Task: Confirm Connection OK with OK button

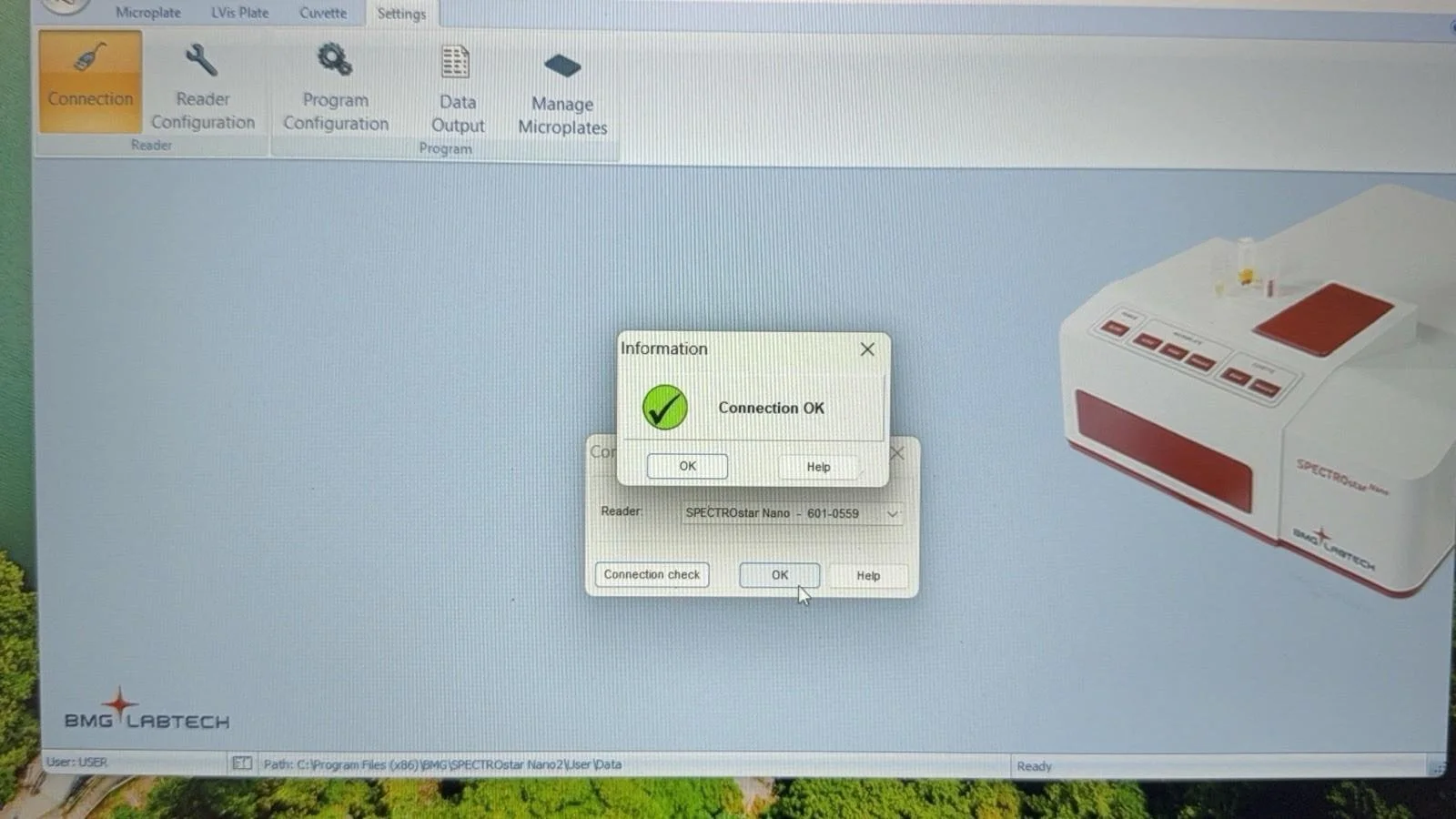Action: pos(687,466)
